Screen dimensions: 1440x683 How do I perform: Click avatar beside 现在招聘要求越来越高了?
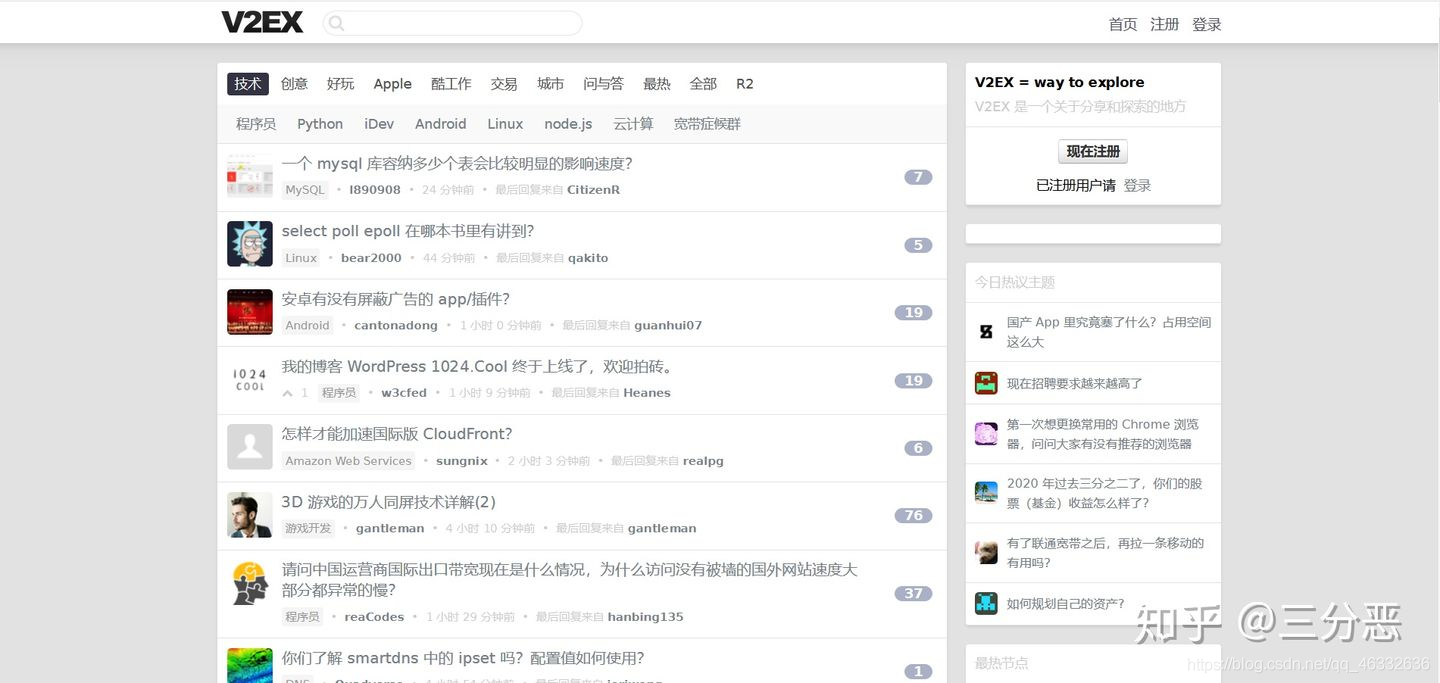pyautogui.click(x=986, y=383)
